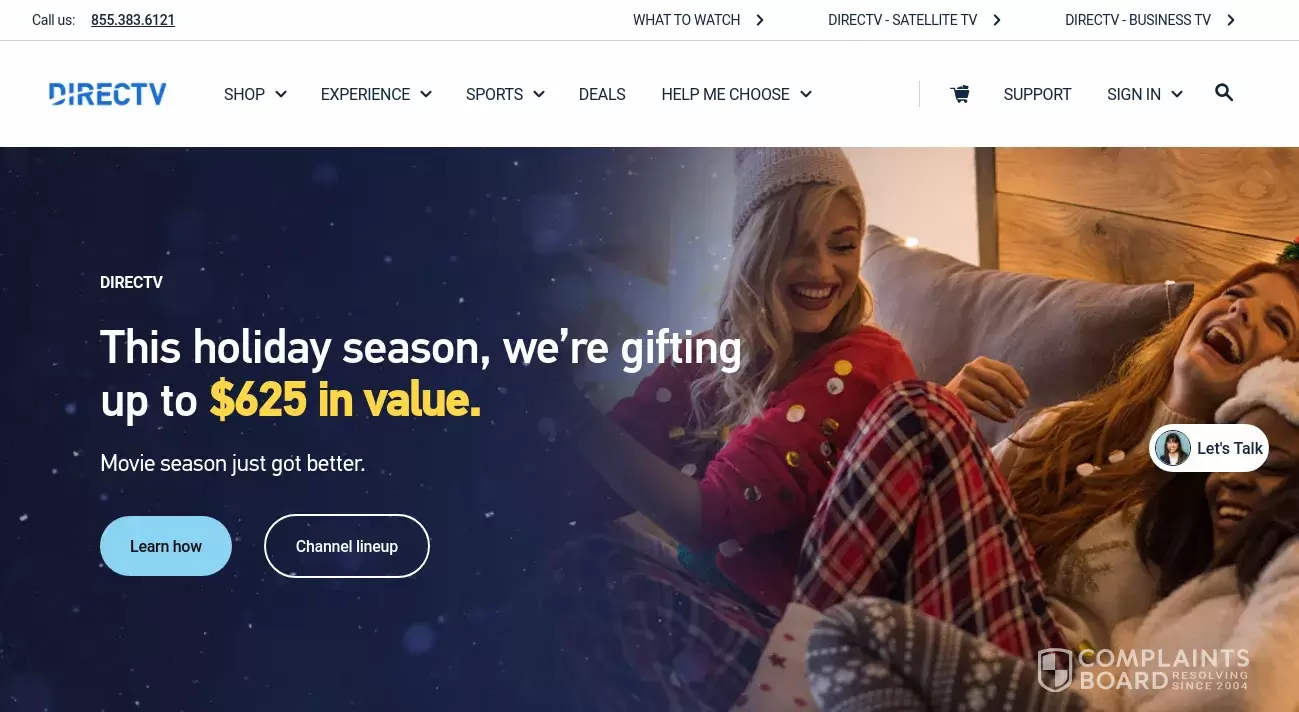1299x712 pixels.
Task: Click the Let's Talk chat avatar
Action: click(x=1172, y=448)
